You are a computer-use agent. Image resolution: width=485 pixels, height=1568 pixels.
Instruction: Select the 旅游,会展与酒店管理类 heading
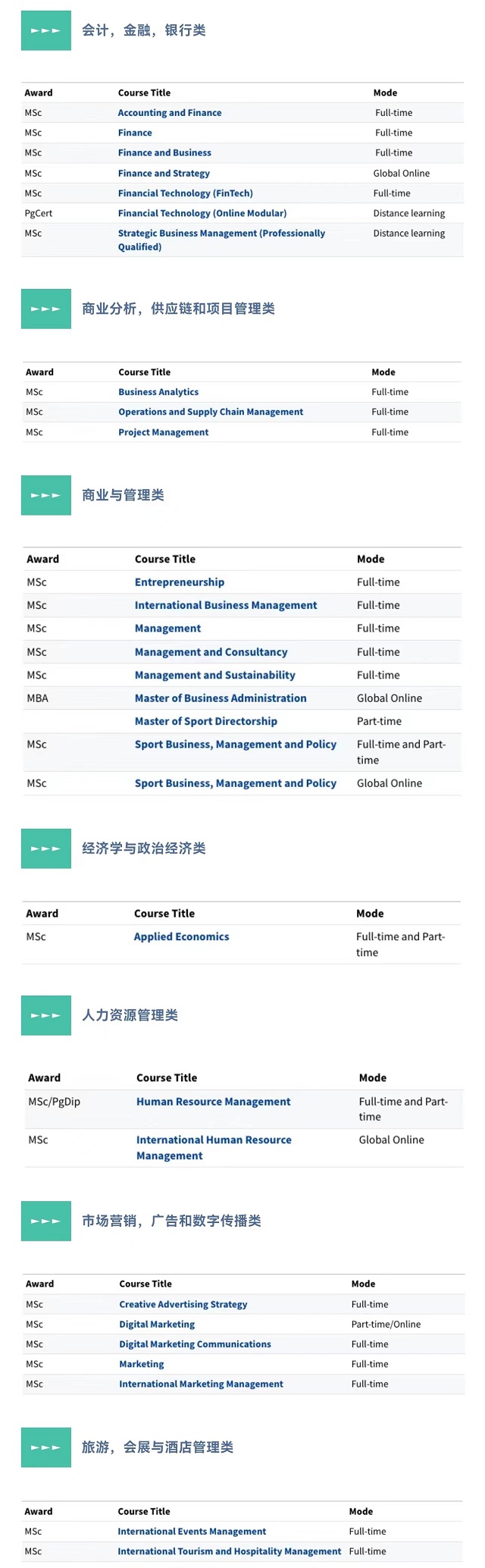click(x=158, y=1447)
